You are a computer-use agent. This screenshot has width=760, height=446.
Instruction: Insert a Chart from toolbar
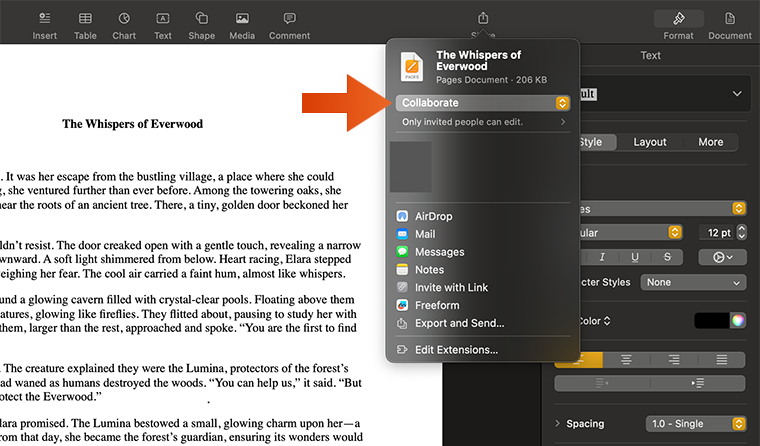pyautogui.click(x=124, y=25)
